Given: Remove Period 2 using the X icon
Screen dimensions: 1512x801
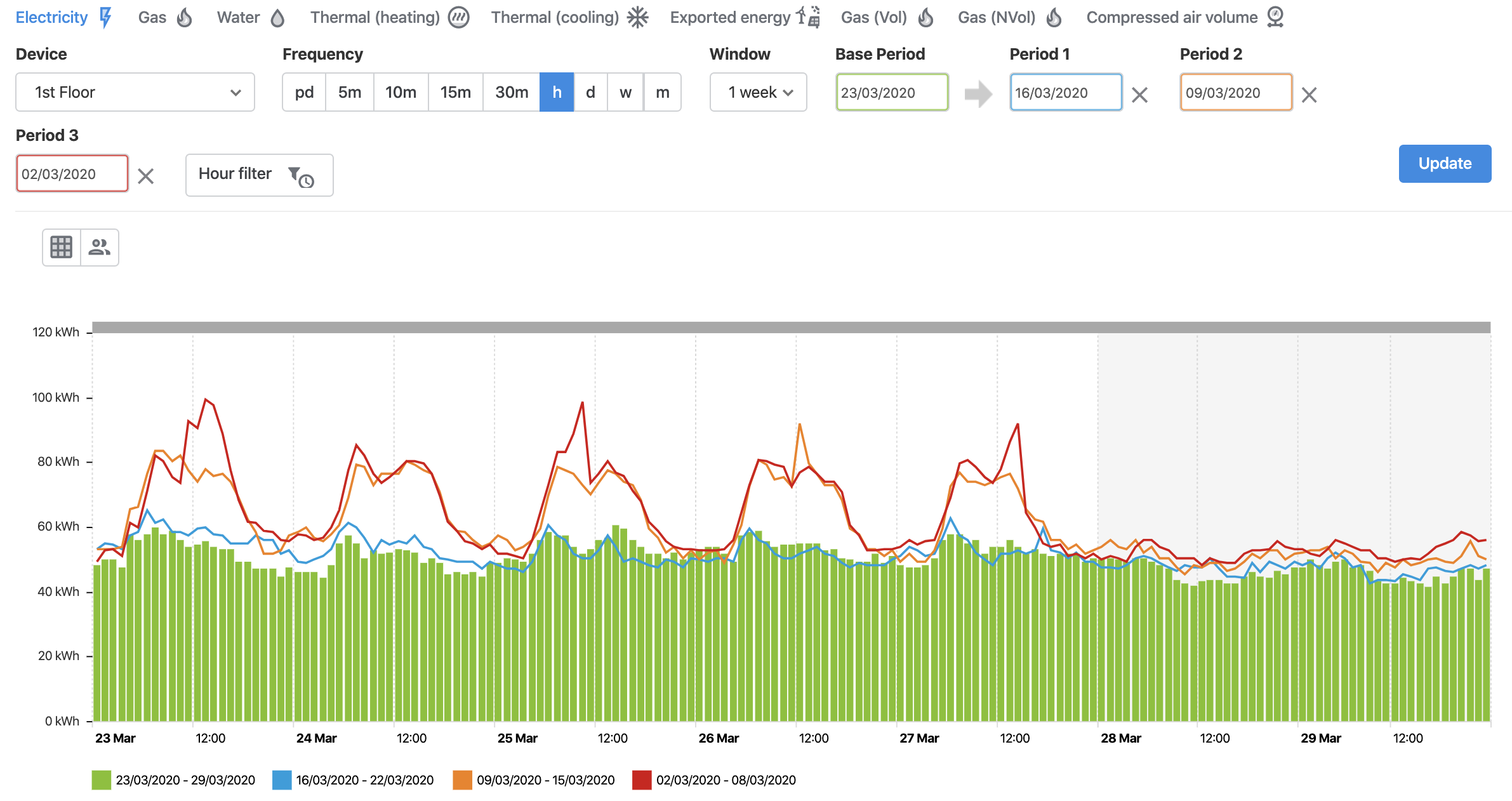Looking at the screenshot, I should point(1309,95).
